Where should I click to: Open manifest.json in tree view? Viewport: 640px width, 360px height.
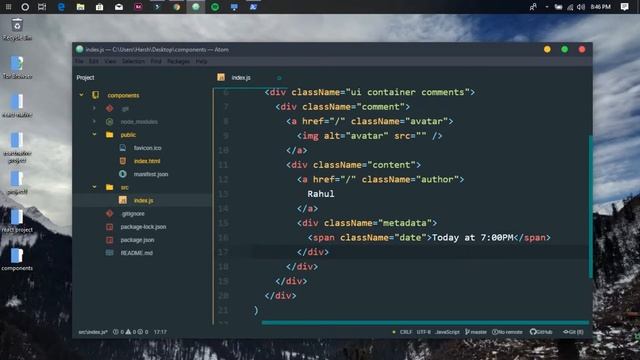(x=151, y=174)
